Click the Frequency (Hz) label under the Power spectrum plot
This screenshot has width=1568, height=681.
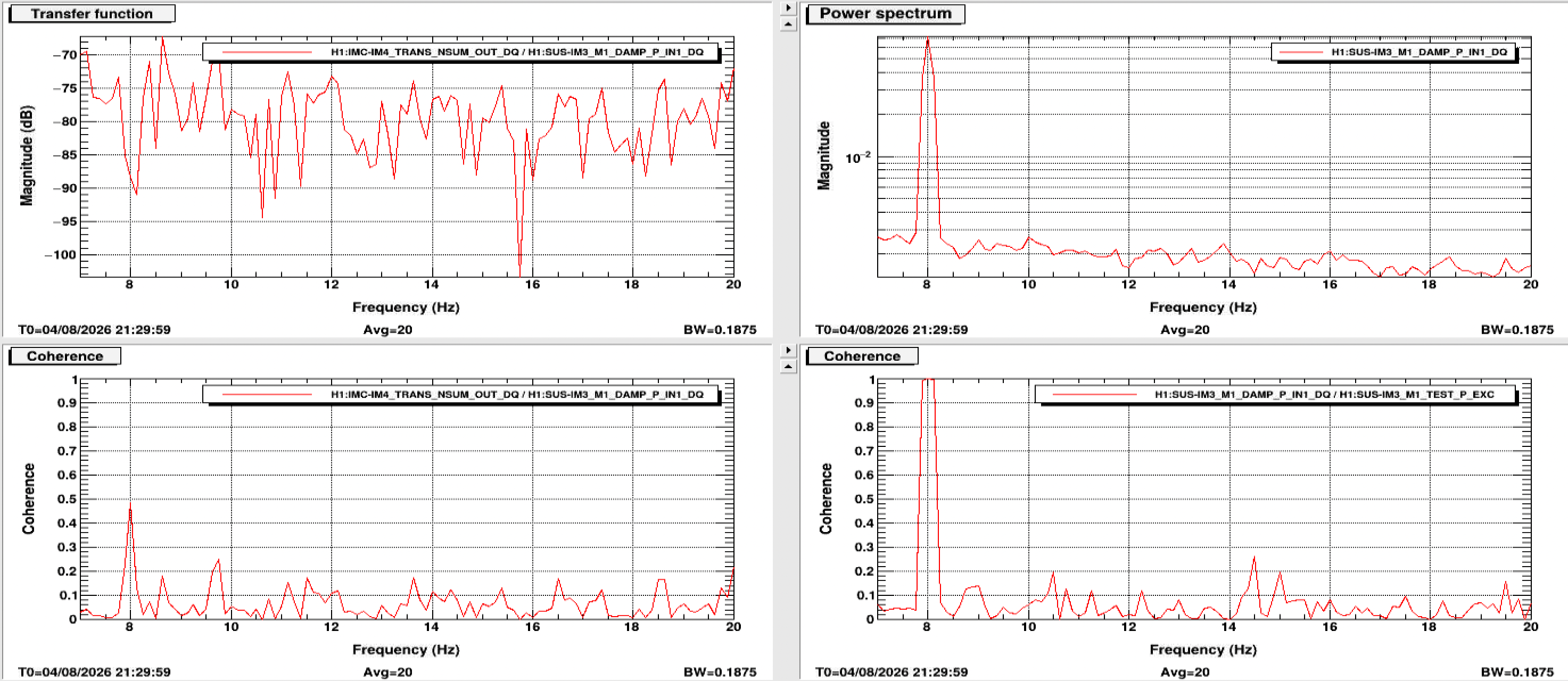pyautogui.click(x=1203, y=308)
